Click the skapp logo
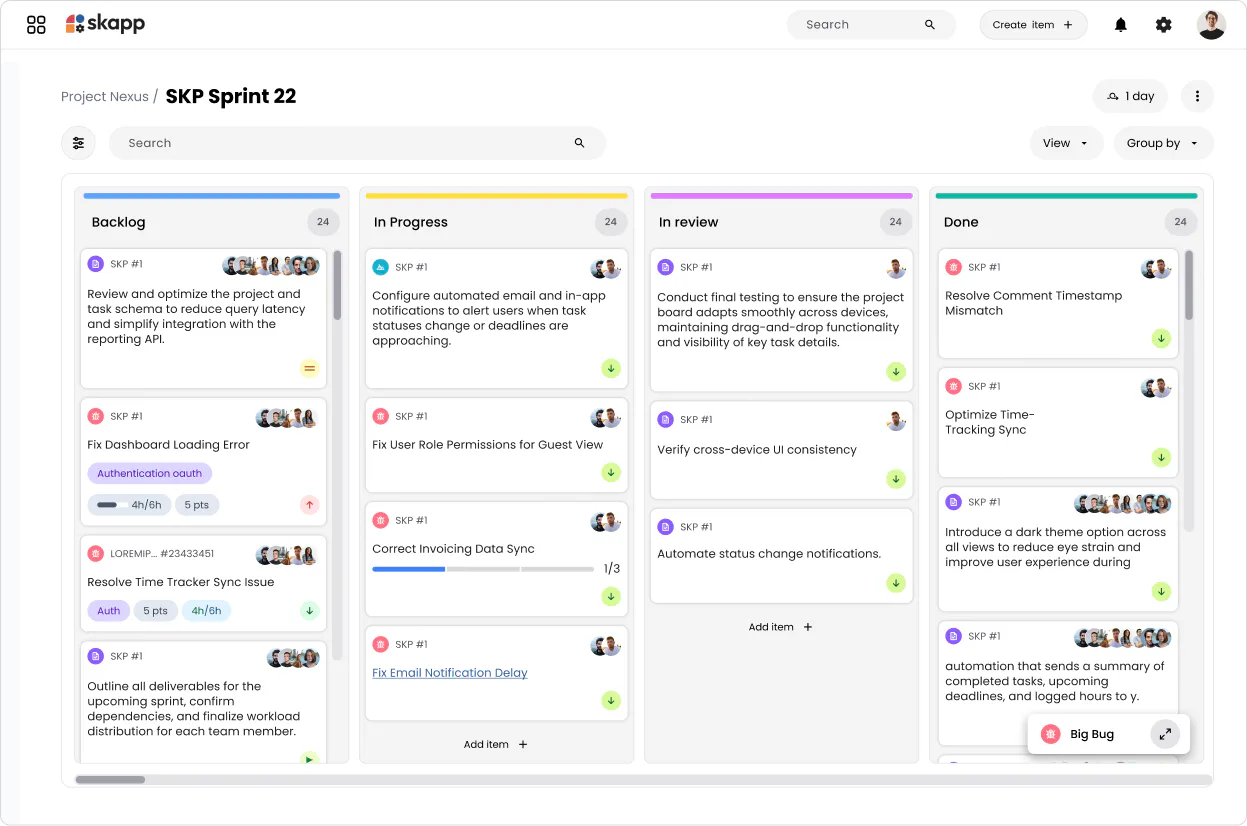 point(105,24)
